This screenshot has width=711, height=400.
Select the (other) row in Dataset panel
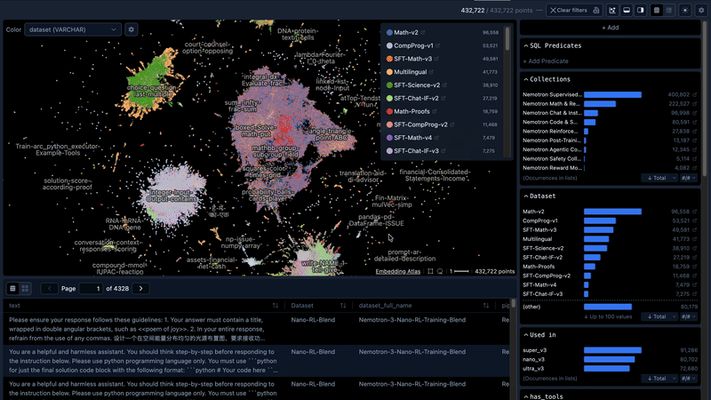(610, 307)
